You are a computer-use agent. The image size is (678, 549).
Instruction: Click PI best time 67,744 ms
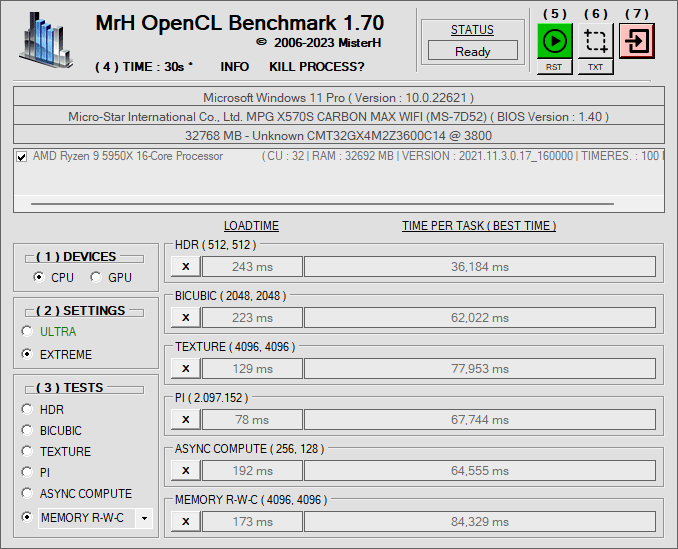480,420
